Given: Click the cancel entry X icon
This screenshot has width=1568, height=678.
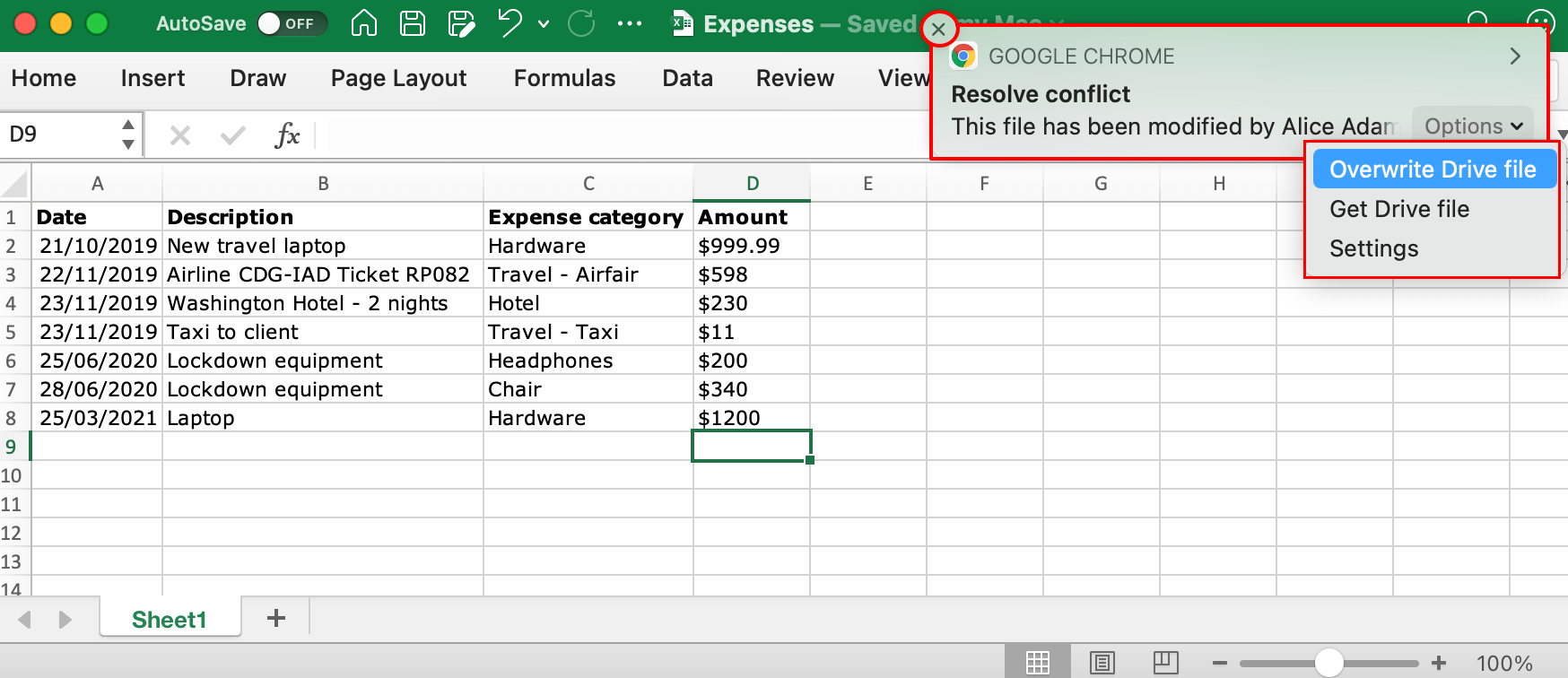Looking at the screenshot, I should click(180, 135).
